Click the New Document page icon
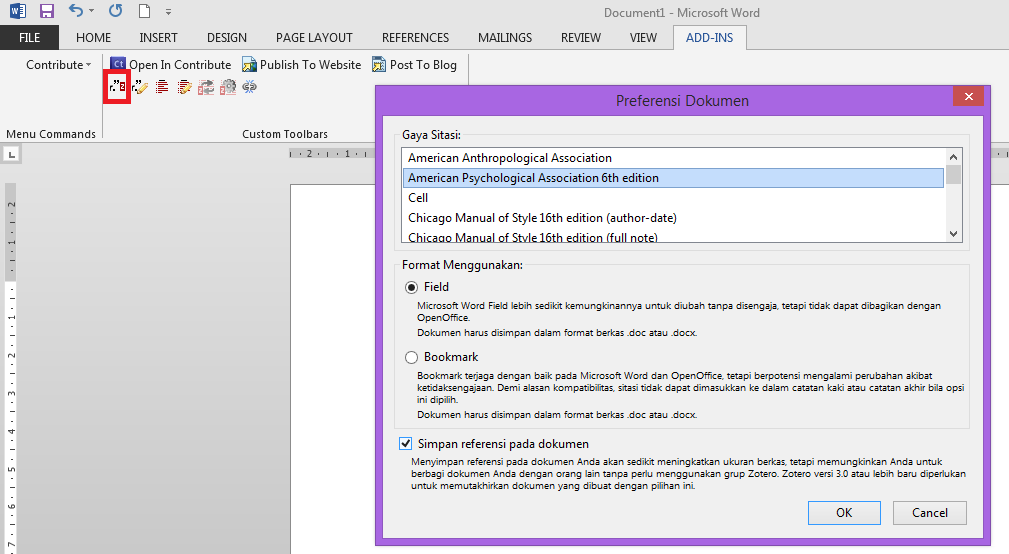This screenshot has height=554, width=1009. (x=145, y=11)
